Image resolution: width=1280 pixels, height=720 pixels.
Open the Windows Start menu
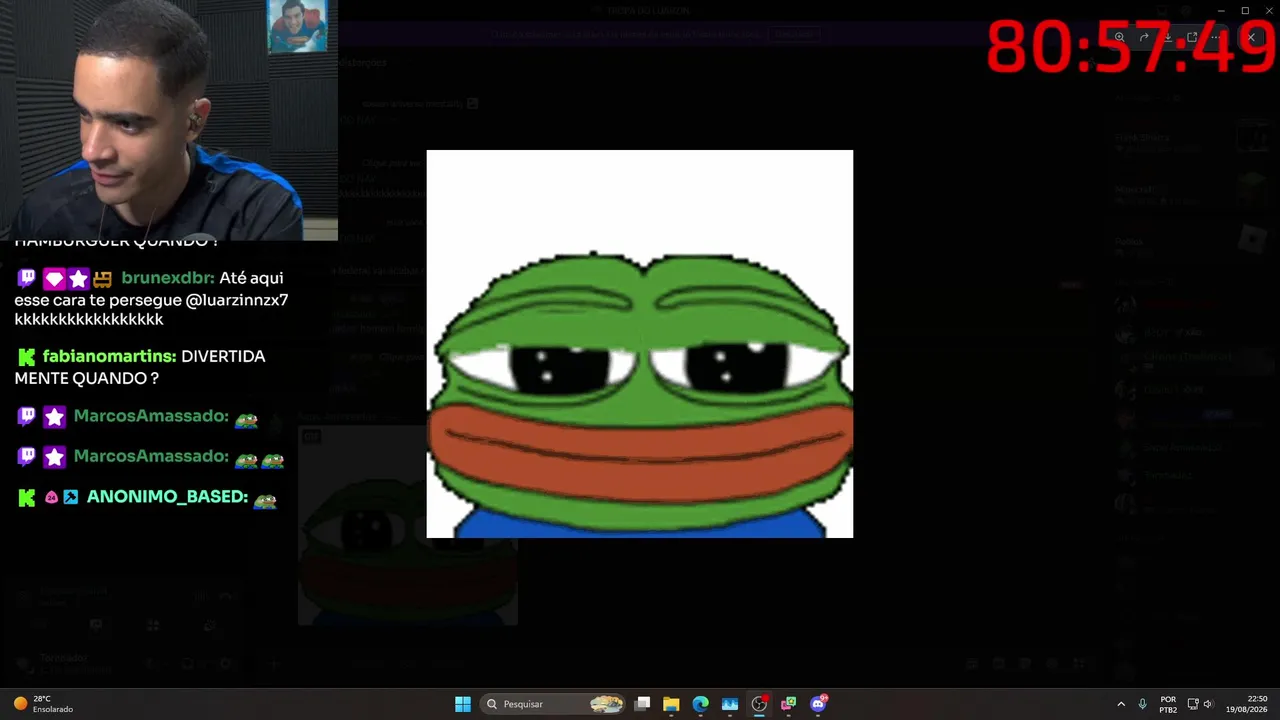(x=463, y=704)
